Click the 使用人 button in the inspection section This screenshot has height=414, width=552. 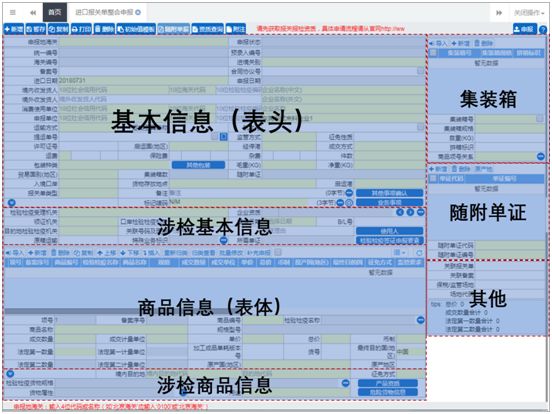[x=389, y=231]
